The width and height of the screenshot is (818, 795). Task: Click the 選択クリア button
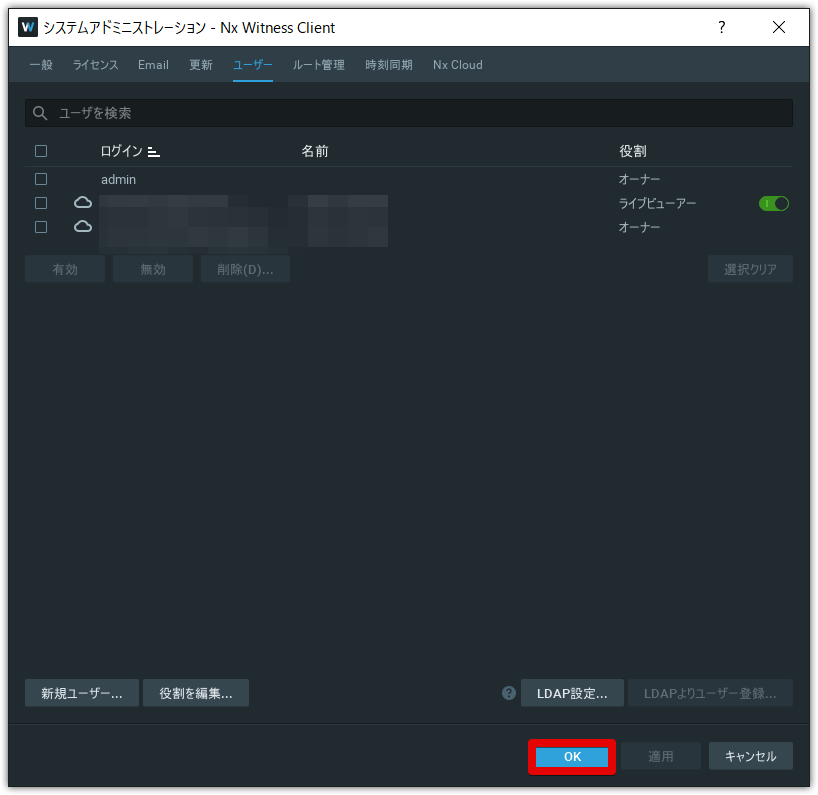pyautogui.click(x=750, y=269)
